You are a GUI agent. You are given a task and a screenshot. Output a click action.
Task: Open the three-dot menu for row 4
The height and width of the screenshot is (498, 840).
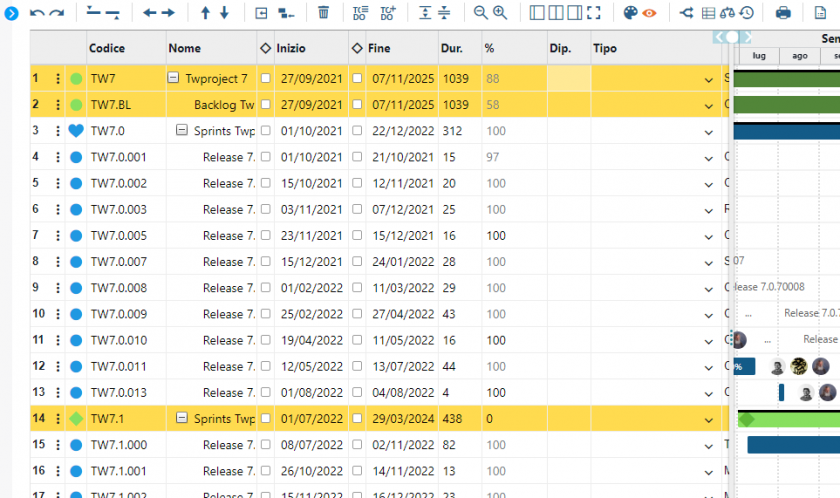click(x=58, y=157)
